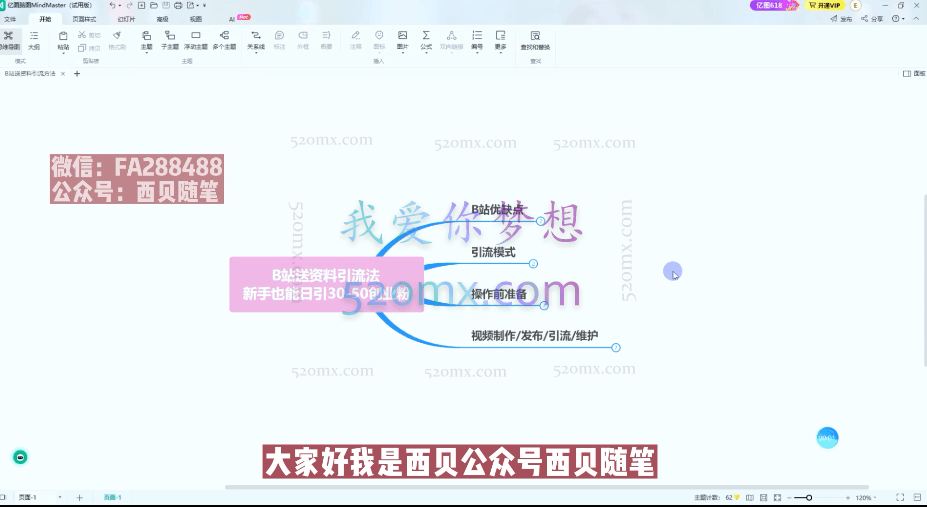Viewport: 927px width, 507px height.
Task: Click the Undo arrow in title bar
Action: point(112,5)
